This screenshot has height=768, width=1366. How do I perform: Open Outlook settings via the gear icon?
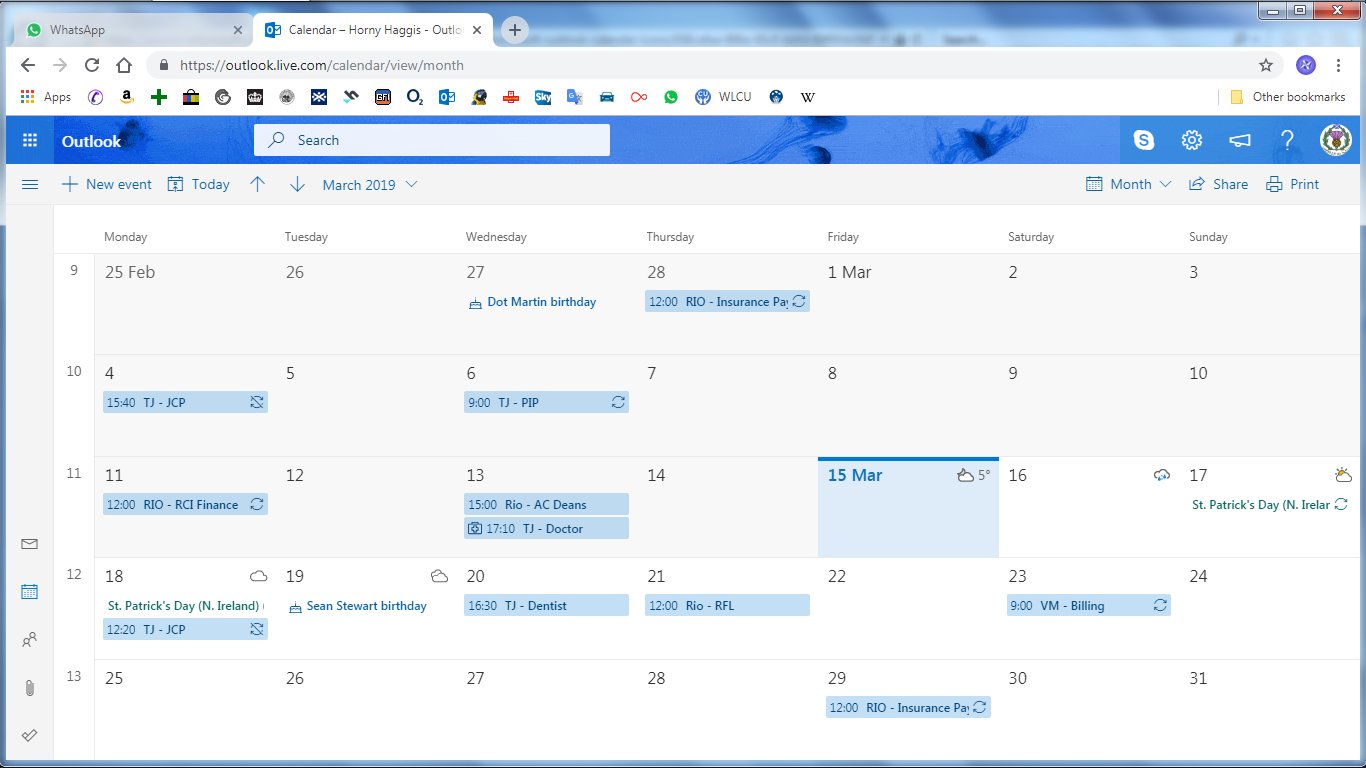click(x=1192, y=140)
